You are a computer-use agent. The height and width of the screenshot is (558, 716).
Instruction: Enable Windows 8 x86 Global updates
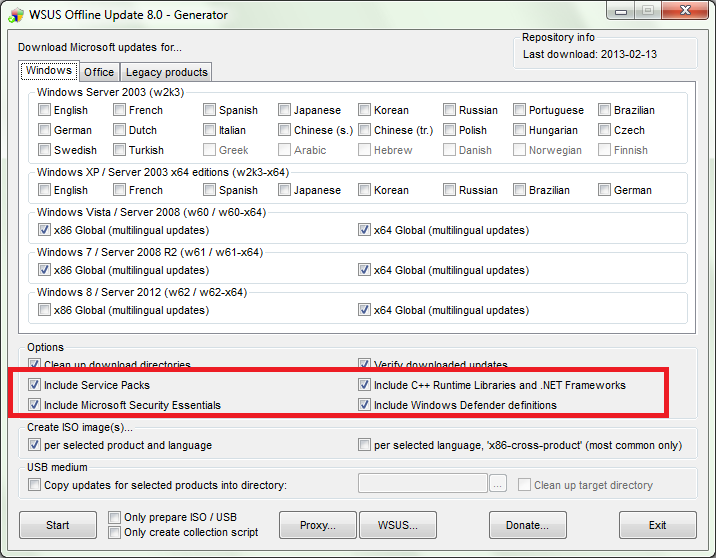[x=45, y=310]
